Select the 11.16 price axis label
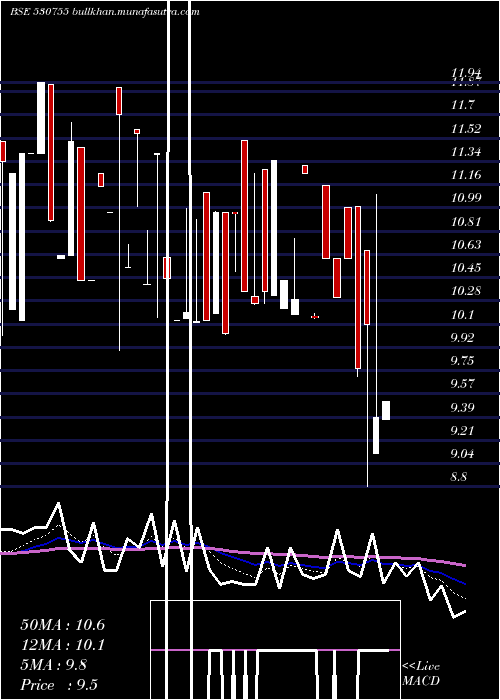This screenshot has width=500, height=700. coord(466,175)
